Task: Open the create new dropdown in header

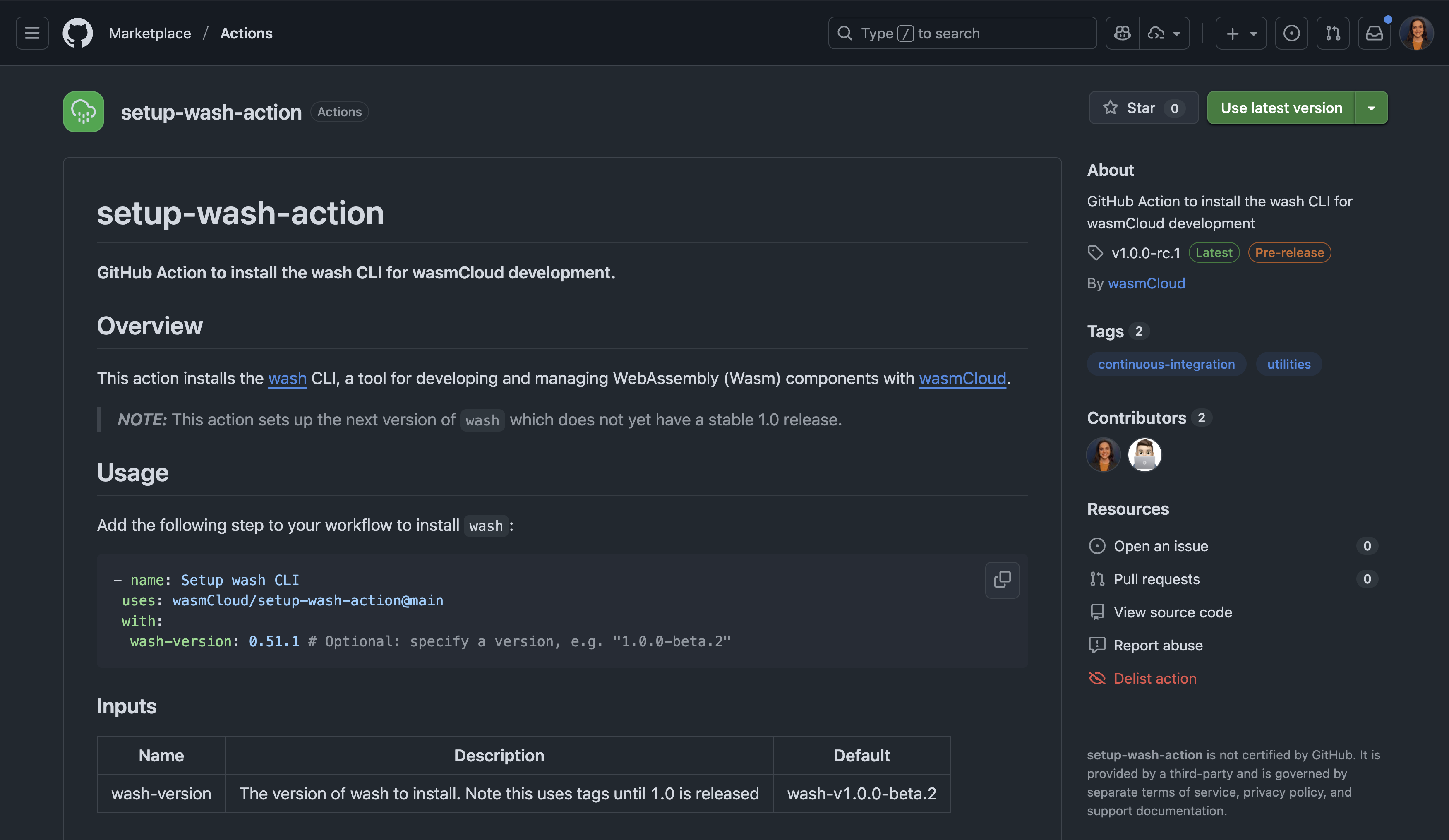Action: [x=1240, y=33]
